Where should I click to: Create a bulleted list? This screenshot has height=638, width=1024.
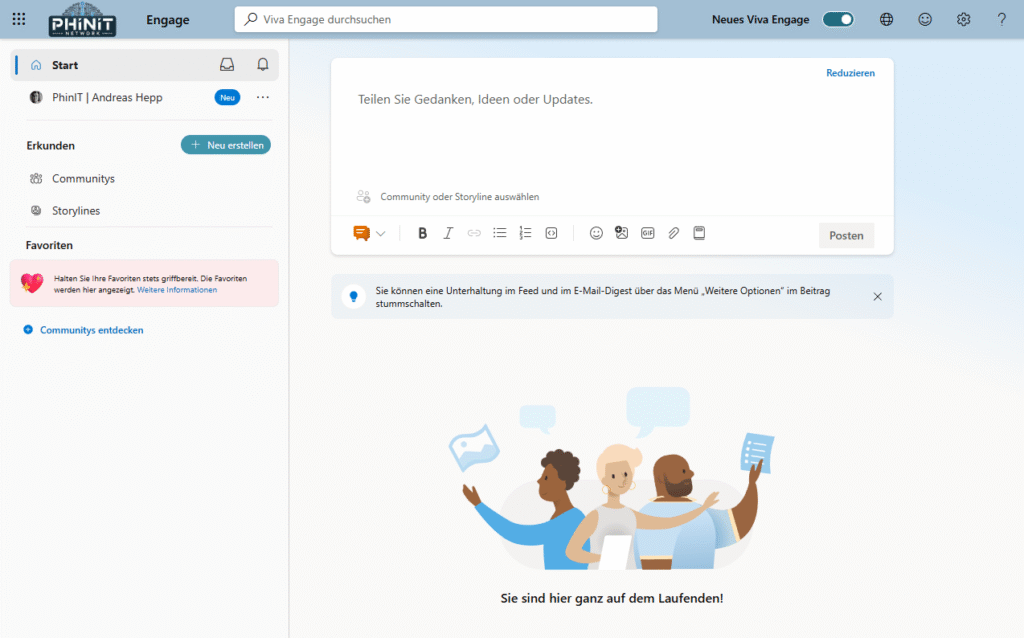click(499, 232)
